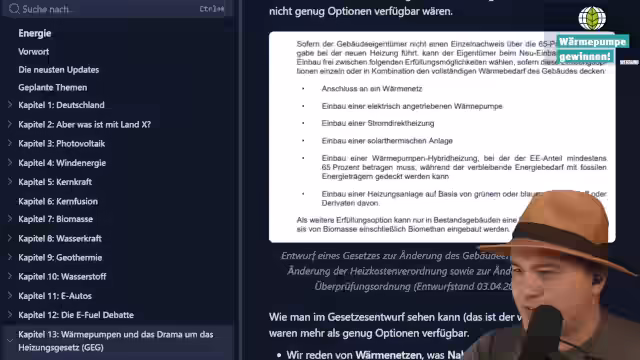
Task: Expand Kapitel 12: Die E-Fuel Debatte chevron
Action: pos(10,315)
